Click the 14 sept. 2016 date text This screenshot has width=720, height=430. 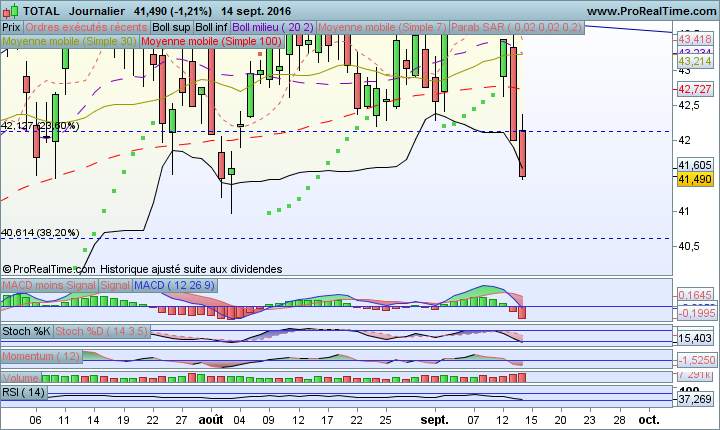(256, 11)
